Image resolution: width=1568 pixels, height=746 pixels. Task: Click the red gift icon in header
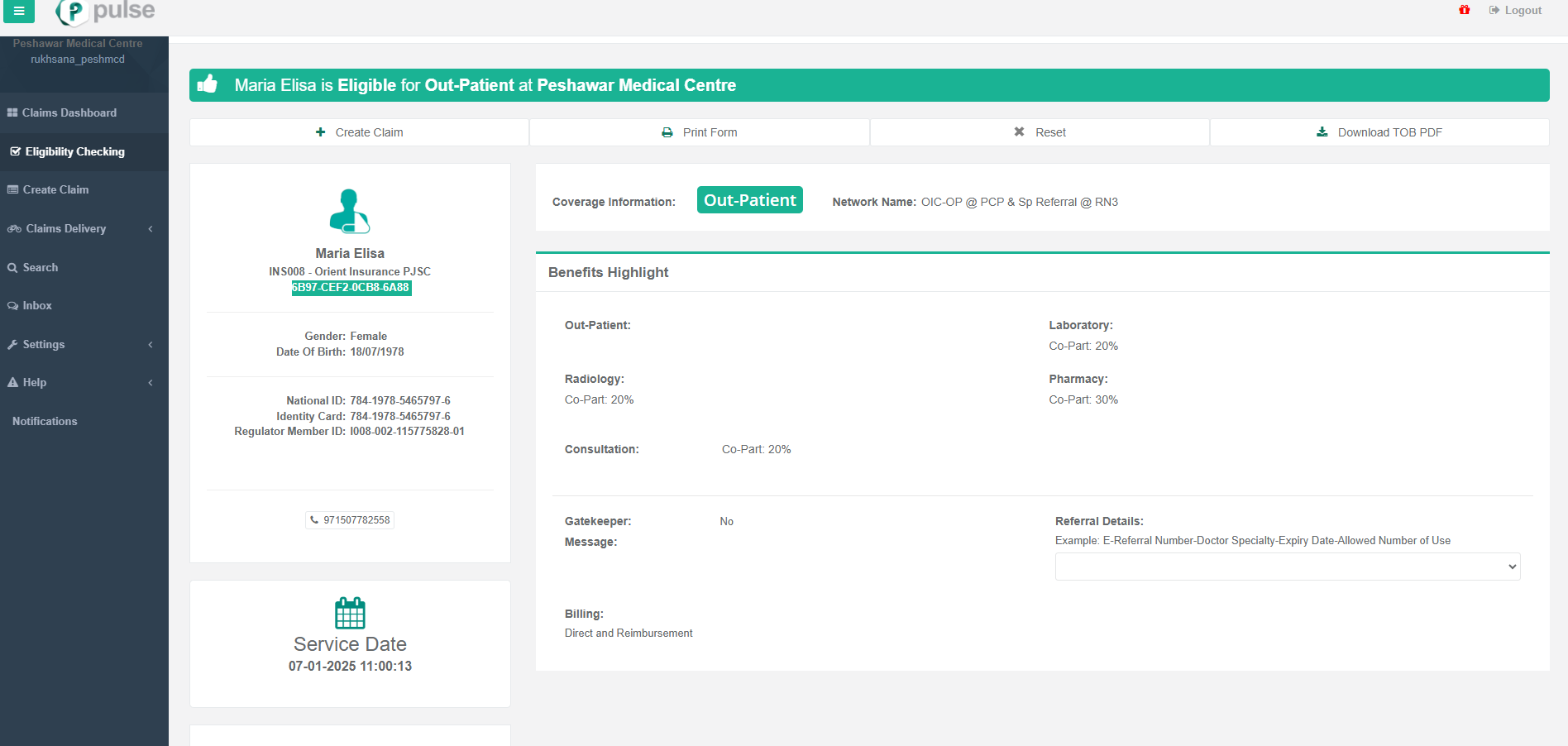1465,10
